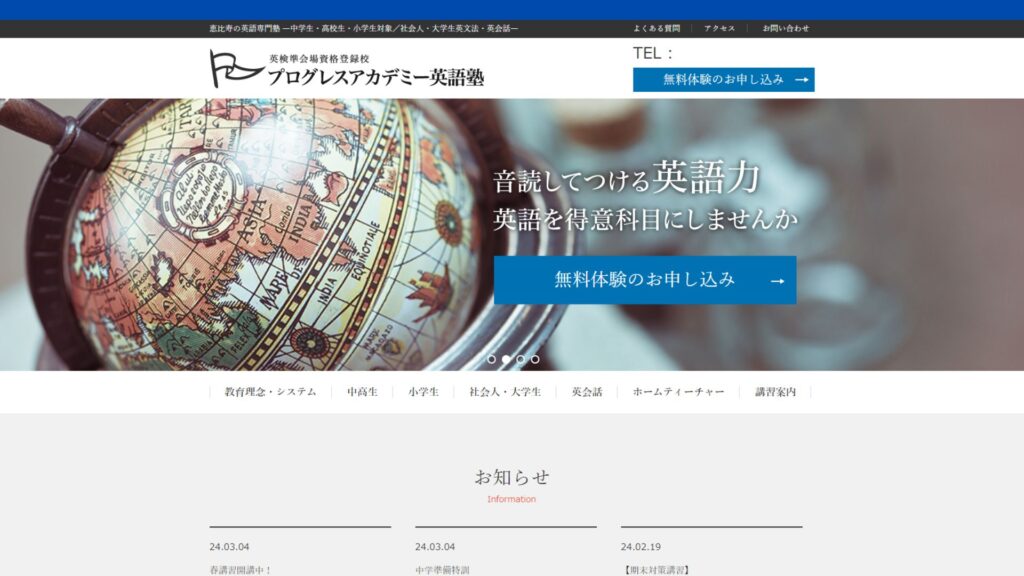This screenshot has height=576, width=1024.
Task: Select third carousel dot indicator
Action: (520, 359)
